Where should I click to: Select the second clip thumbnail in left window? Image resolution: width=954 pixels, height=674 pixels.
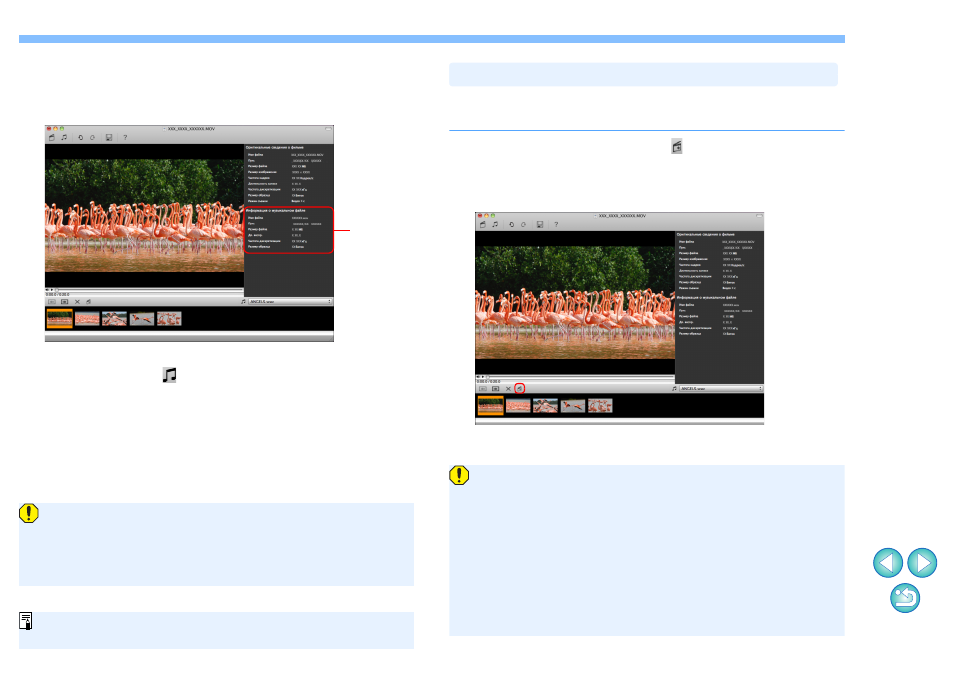coord(87,319)
